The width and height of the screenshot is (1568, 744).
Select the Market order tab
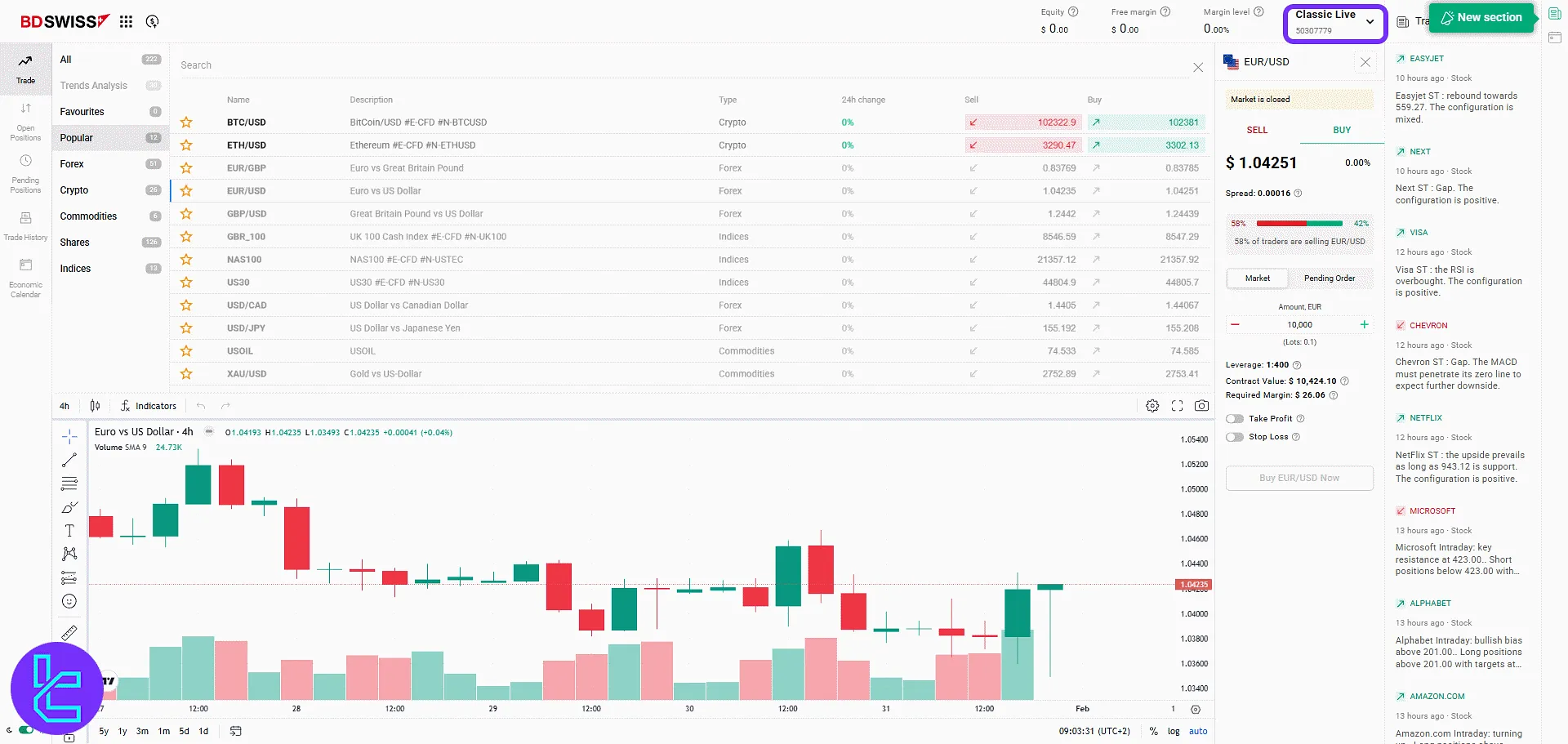[x=1258, y=278]
